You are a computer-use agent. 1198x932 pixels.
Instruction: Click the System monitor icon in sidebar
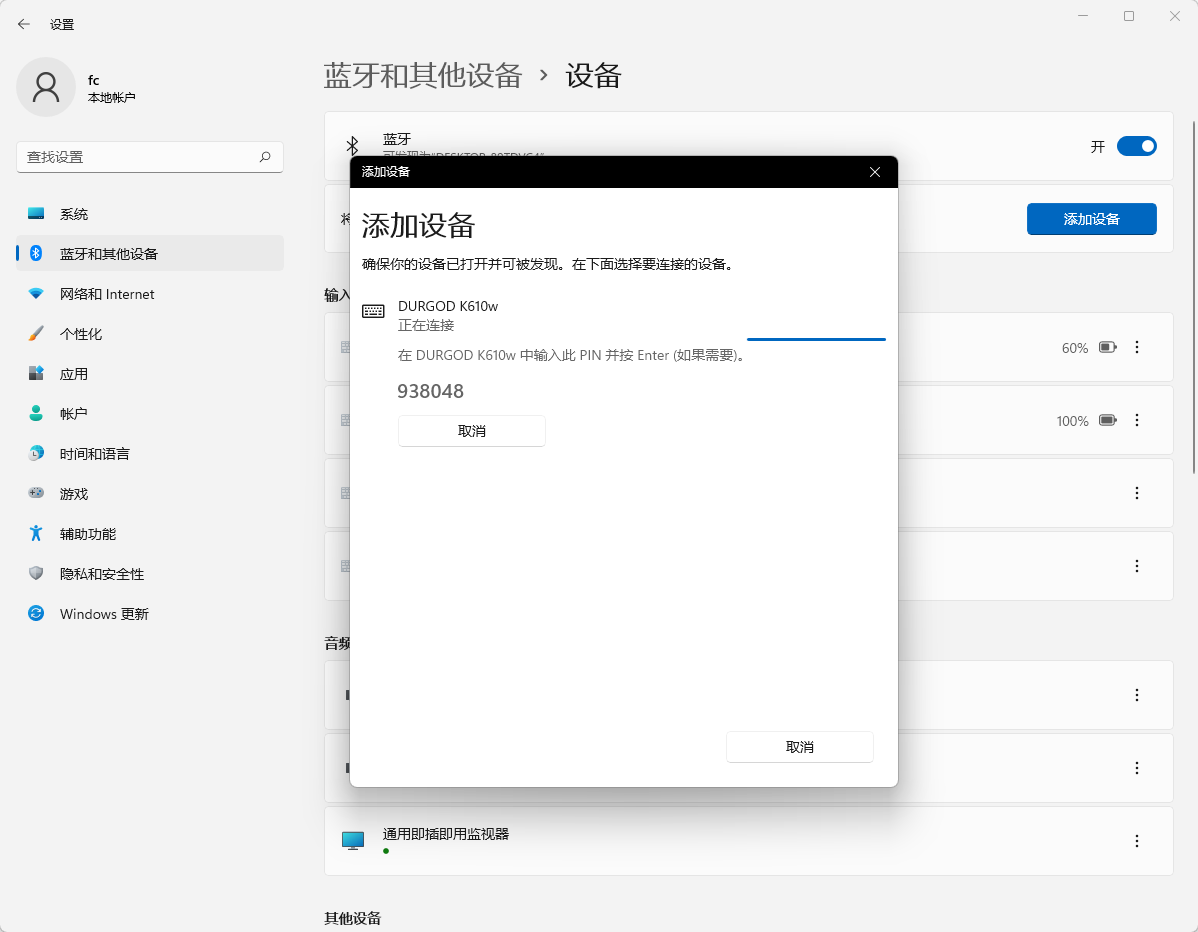pyautogui.click(x=36, y=214)
